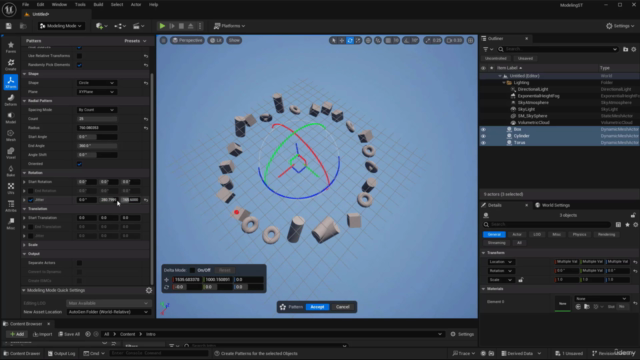Toggle visibility of Box actor

pos(483,129)
